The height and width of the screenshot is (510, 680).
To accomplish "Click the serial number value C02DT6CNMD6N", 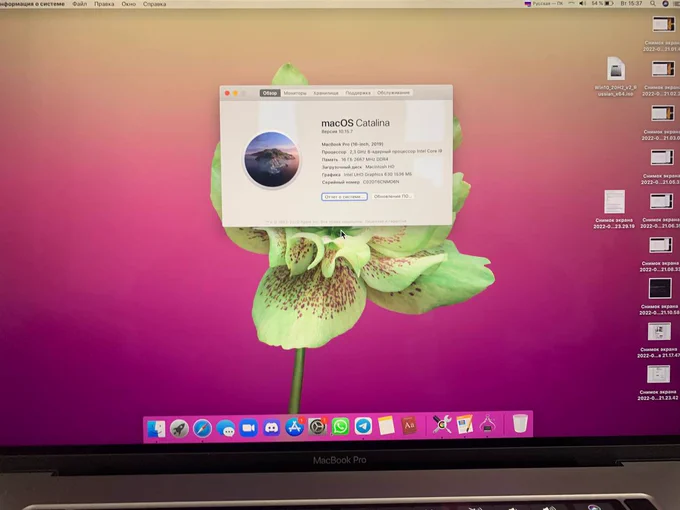I will (381, 182).
